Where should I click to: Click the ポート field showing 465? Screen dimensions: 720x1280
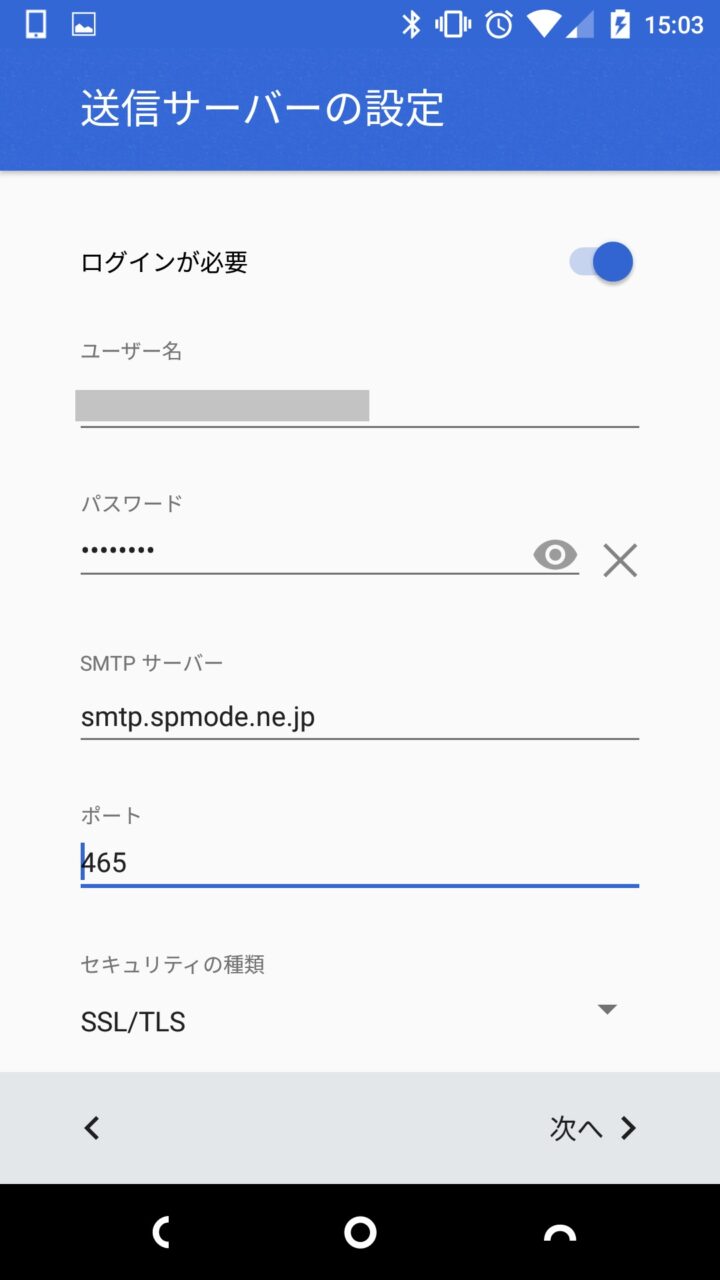pos(358,862)
